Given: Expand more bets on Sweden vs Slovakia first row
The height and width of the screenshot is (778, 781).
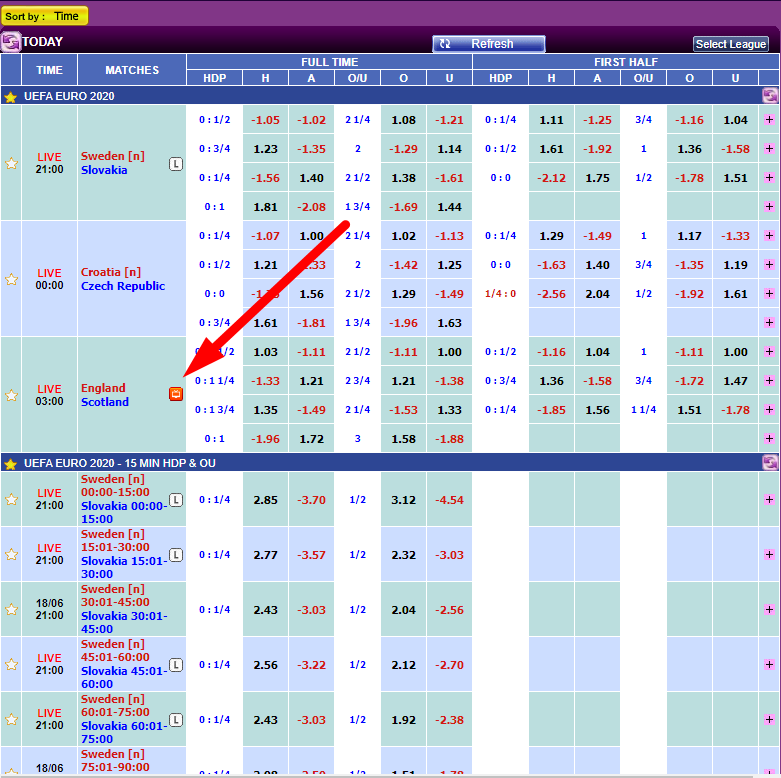Looking at the screenshot, I should click(x=769, y=120).
